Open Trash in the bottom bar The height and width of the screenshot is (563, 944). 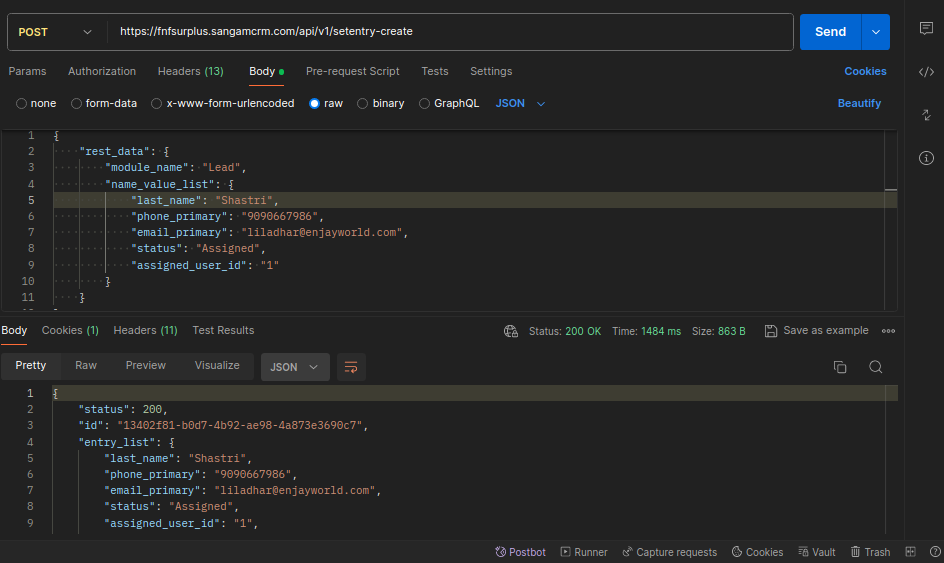pos(870,552)
